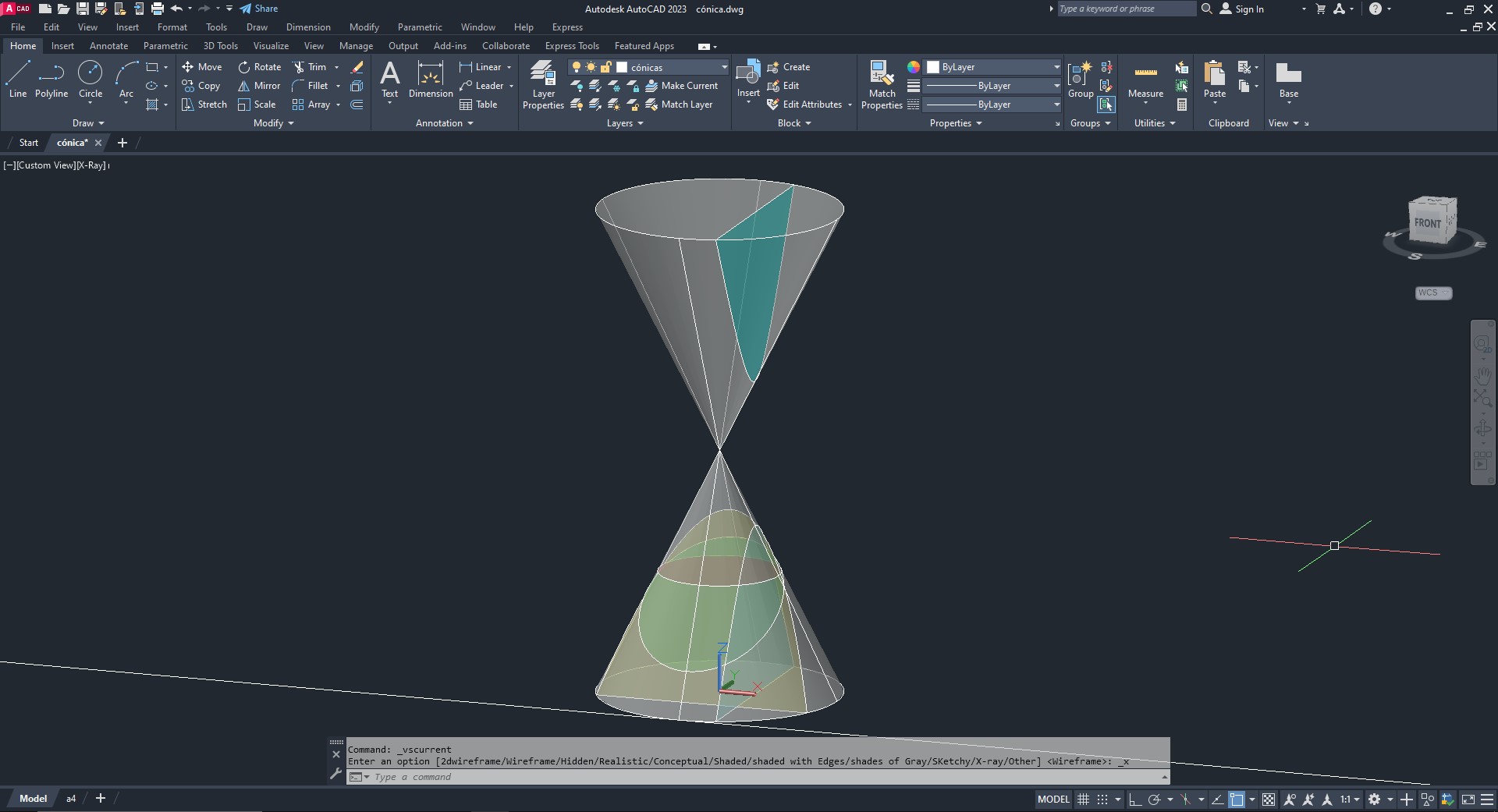
Task: Toggle Clean Screen in status bar
Action: pos(1468,800)
